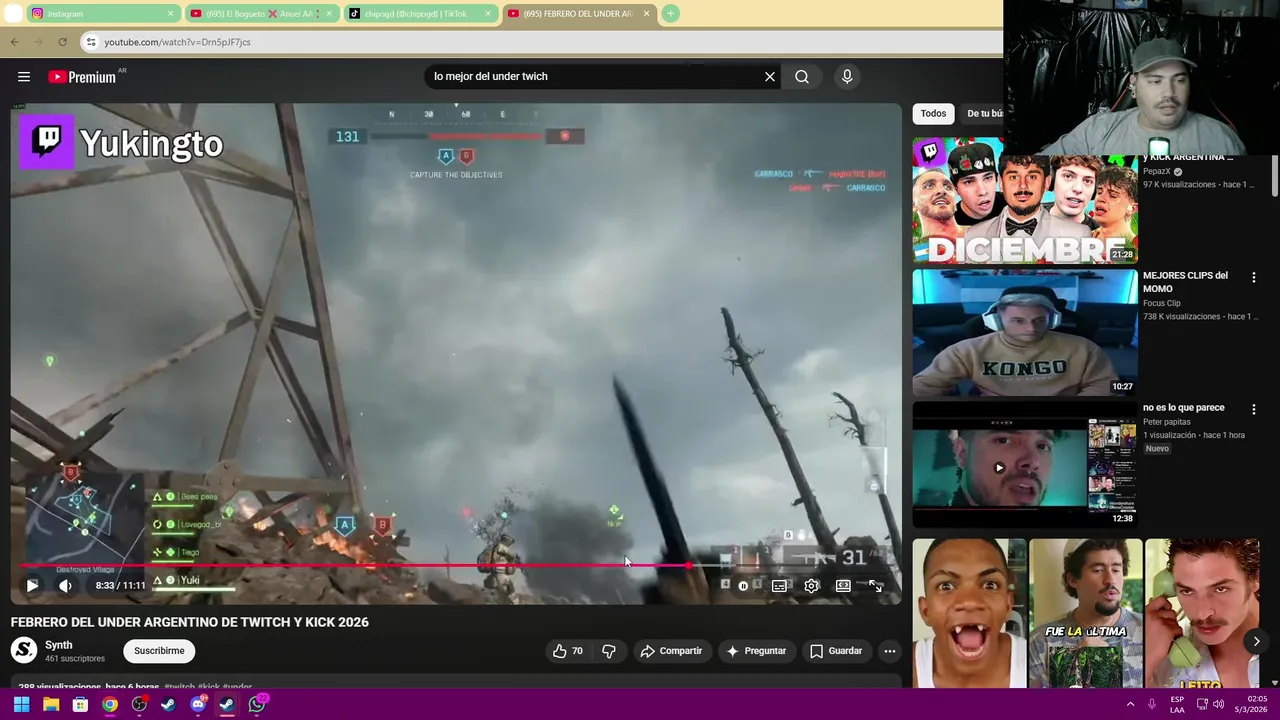
Task: Close the TikTok tab
Action: (x=488, y=14)
